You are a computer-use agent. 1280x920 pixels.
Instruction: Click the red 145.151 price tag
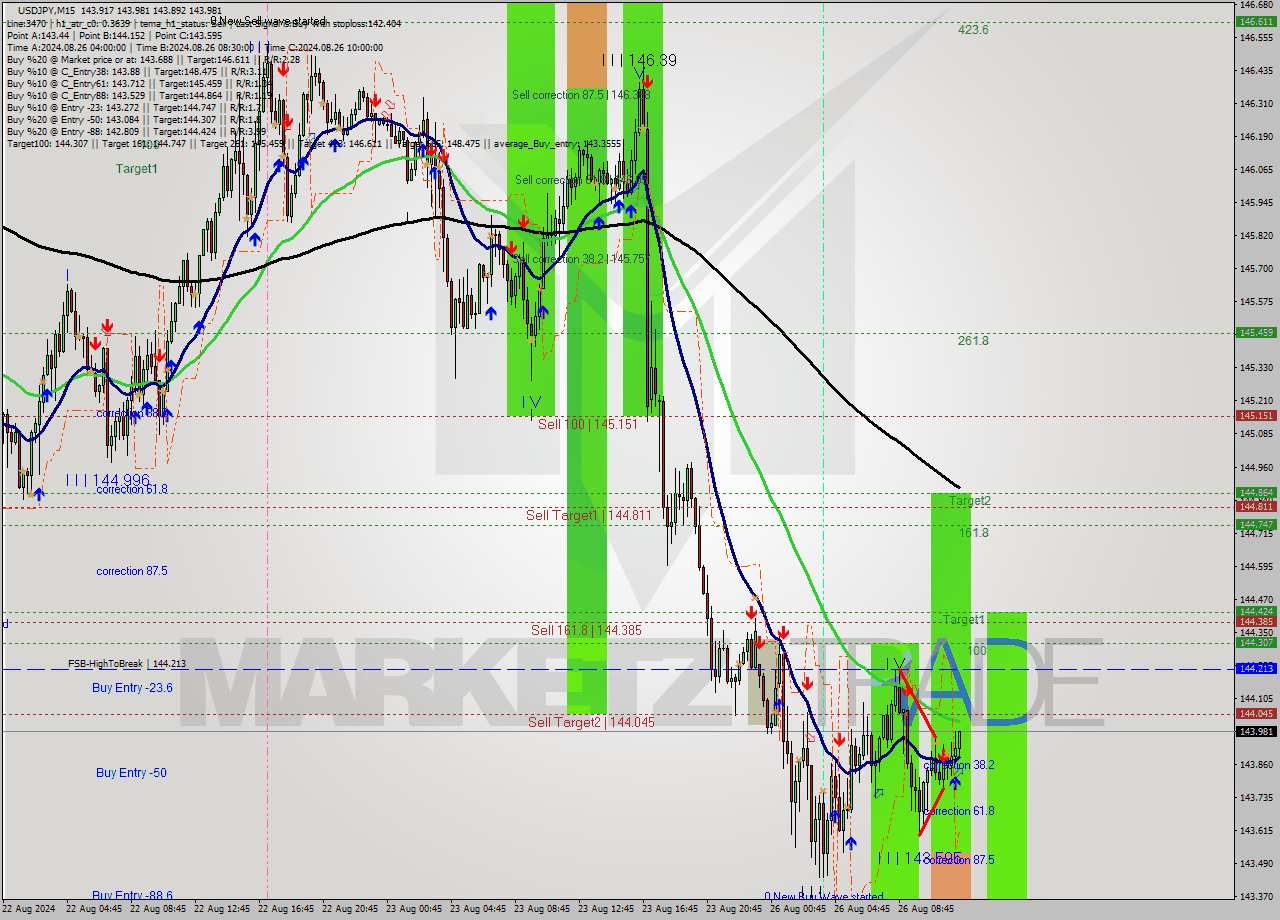(1257, 416)
